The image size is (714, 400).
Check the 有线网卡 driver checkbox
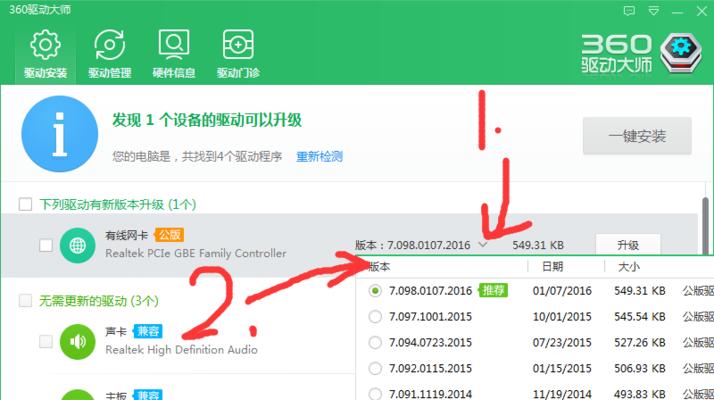pos(46,246)
